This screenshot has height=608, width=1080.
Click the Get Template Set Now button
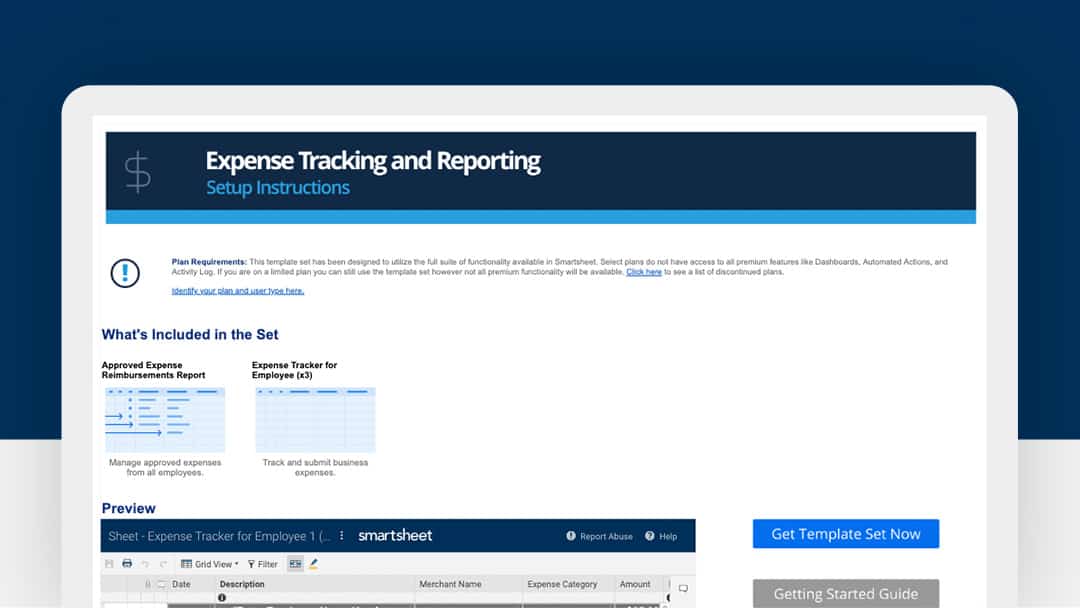point(845,533)
